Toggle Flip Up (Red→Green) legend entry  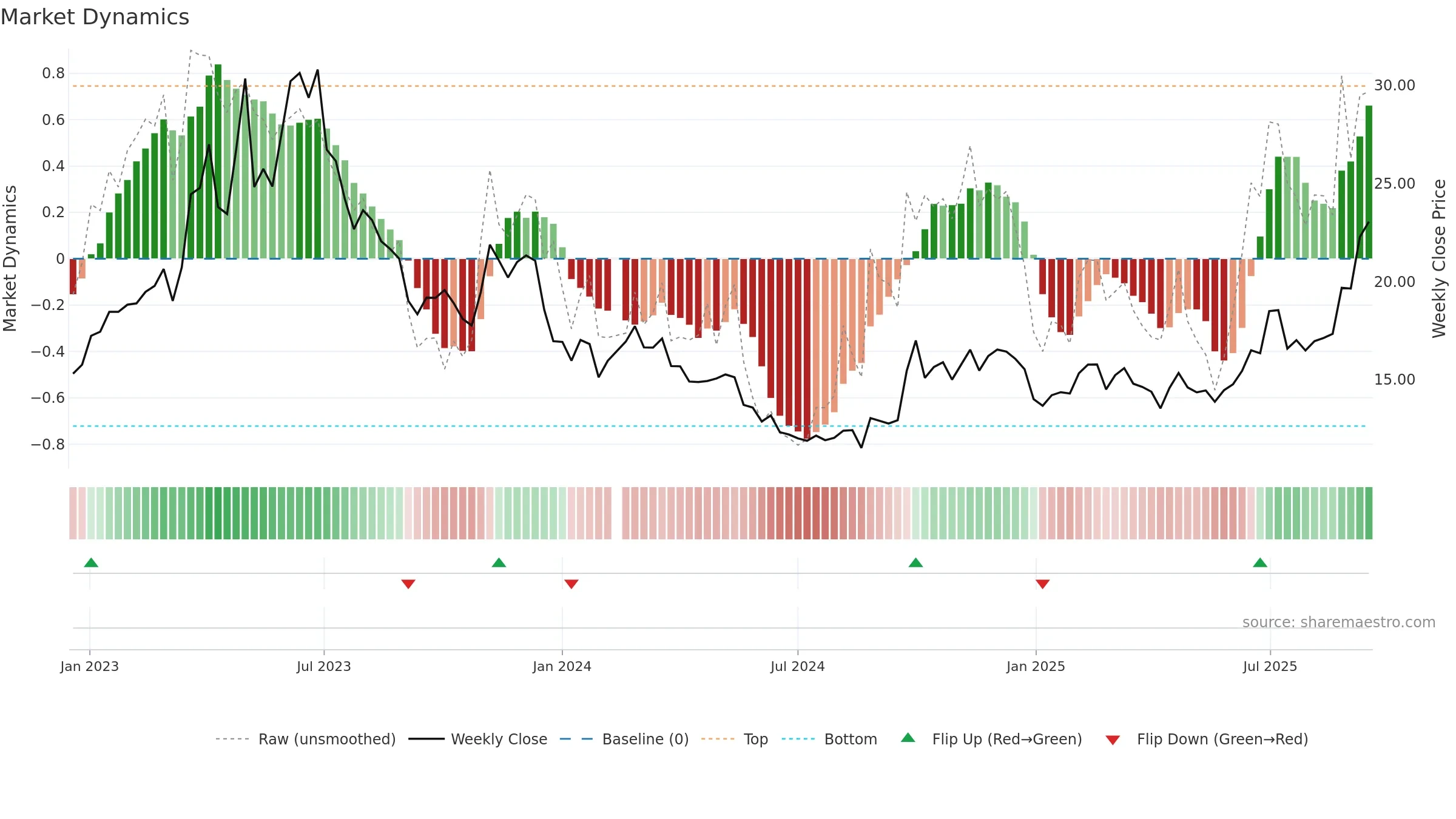click(x=991, y=739)
